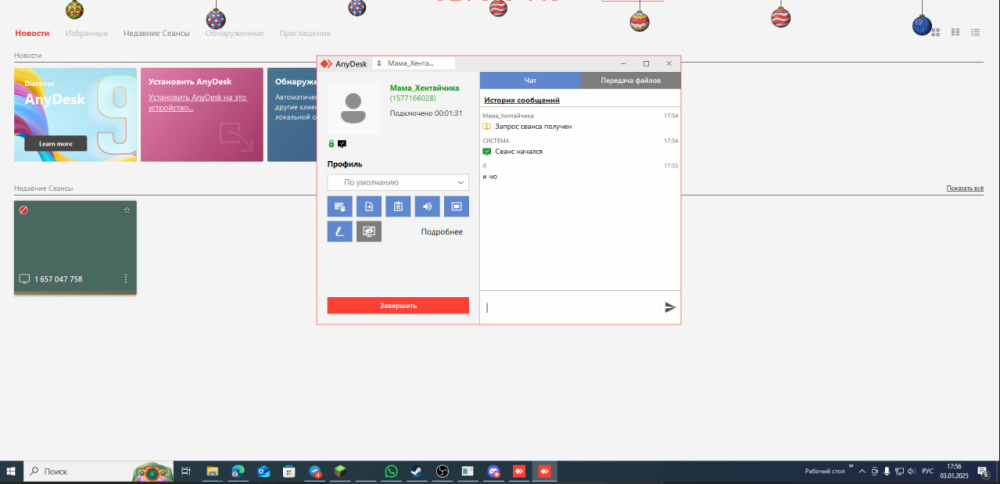1000x484 pixels.
Task: Click 'Запрос сеанса получен' chat message
Action: point(533,127)
